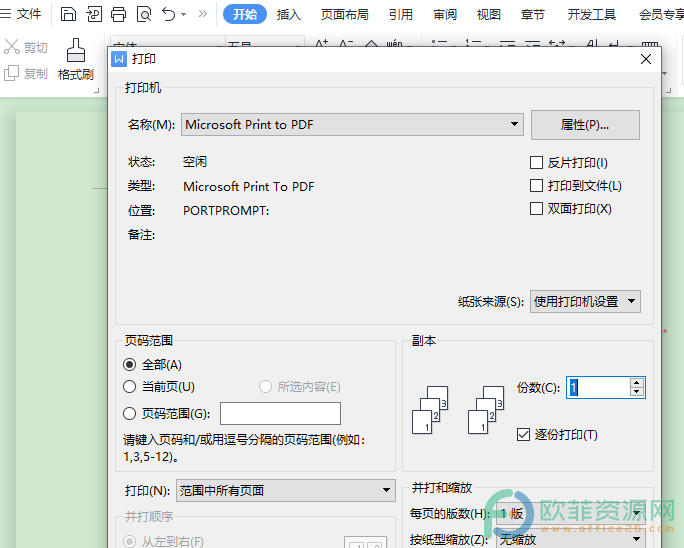The width and height of the screenshot is (684, 548).
Task: Switch to the 插入 tab
Action: pyautogui.click(x=289, y=14)
